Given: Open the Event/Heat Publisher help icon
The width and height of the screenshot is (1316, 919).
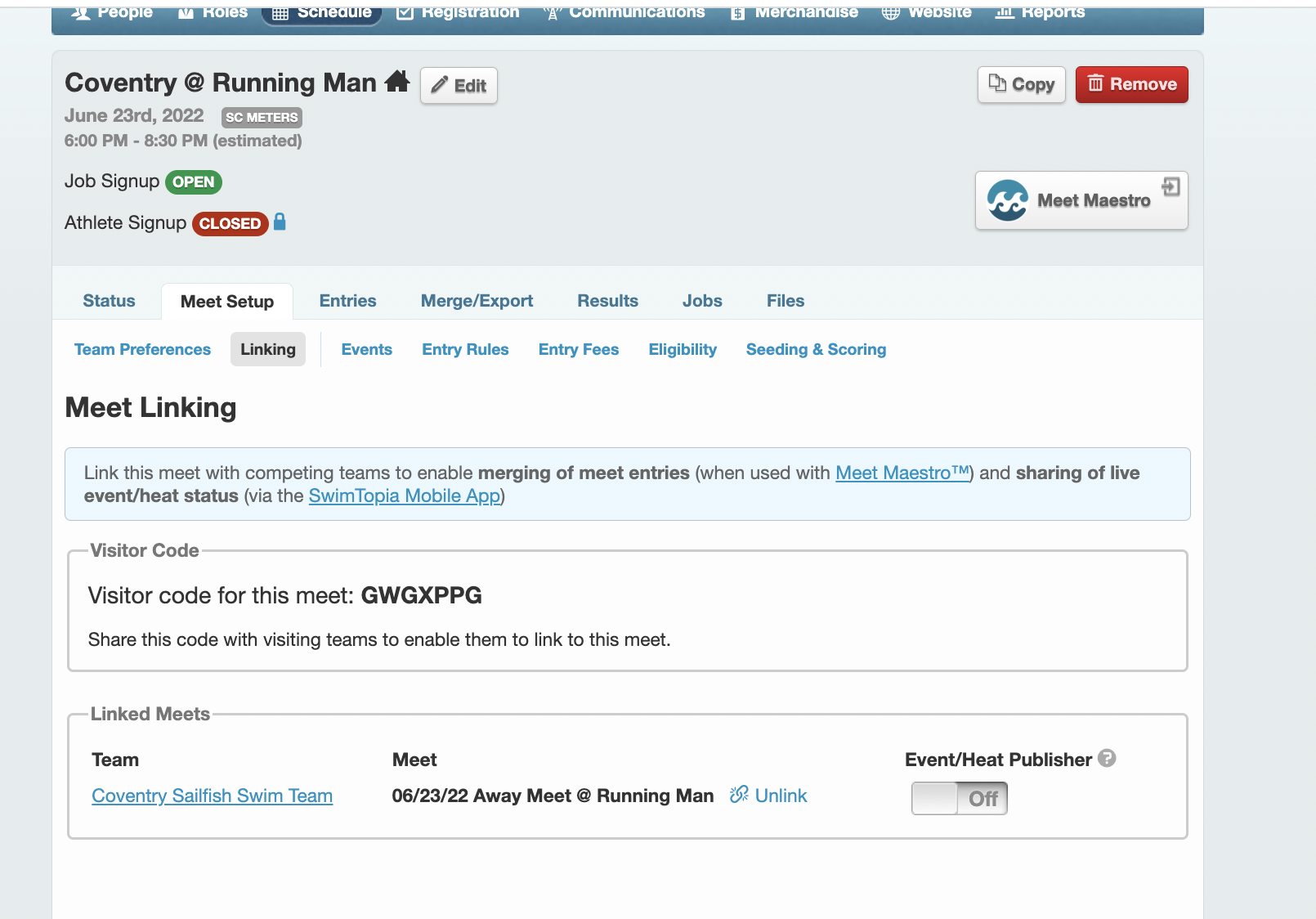Looking at the screenshot, I should 1108,759.
